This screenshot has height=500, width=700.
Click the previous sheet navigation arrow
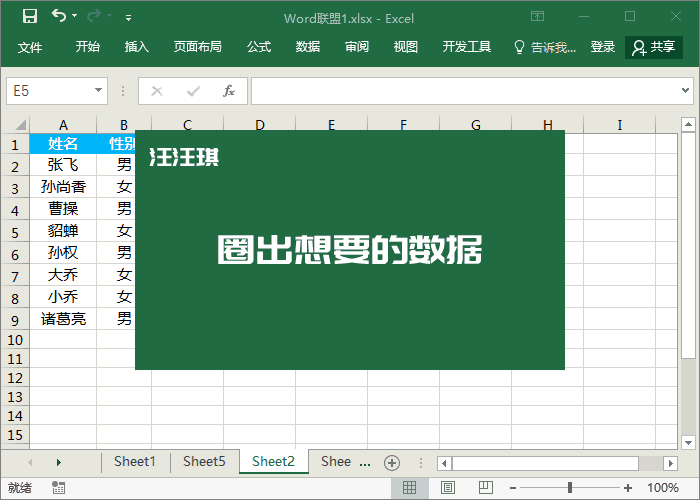pyautogui.click(x=30, y=462)
